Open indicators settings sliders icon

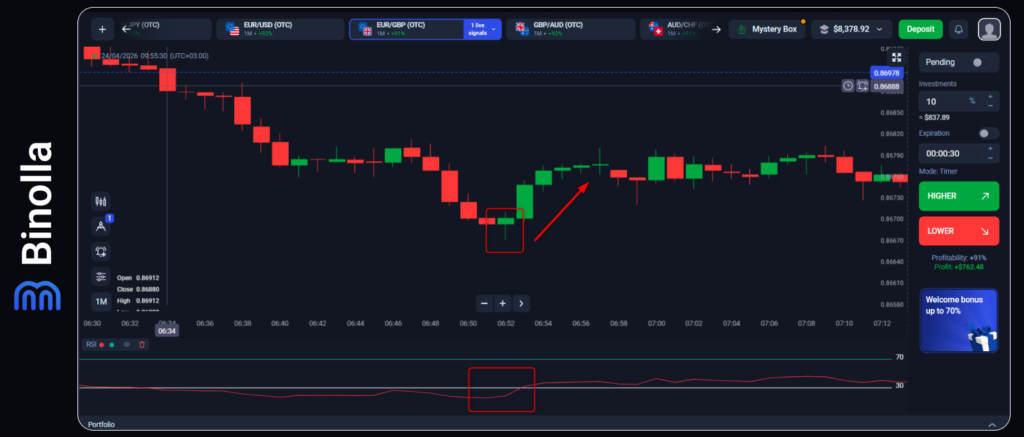[x=101, y=277]
